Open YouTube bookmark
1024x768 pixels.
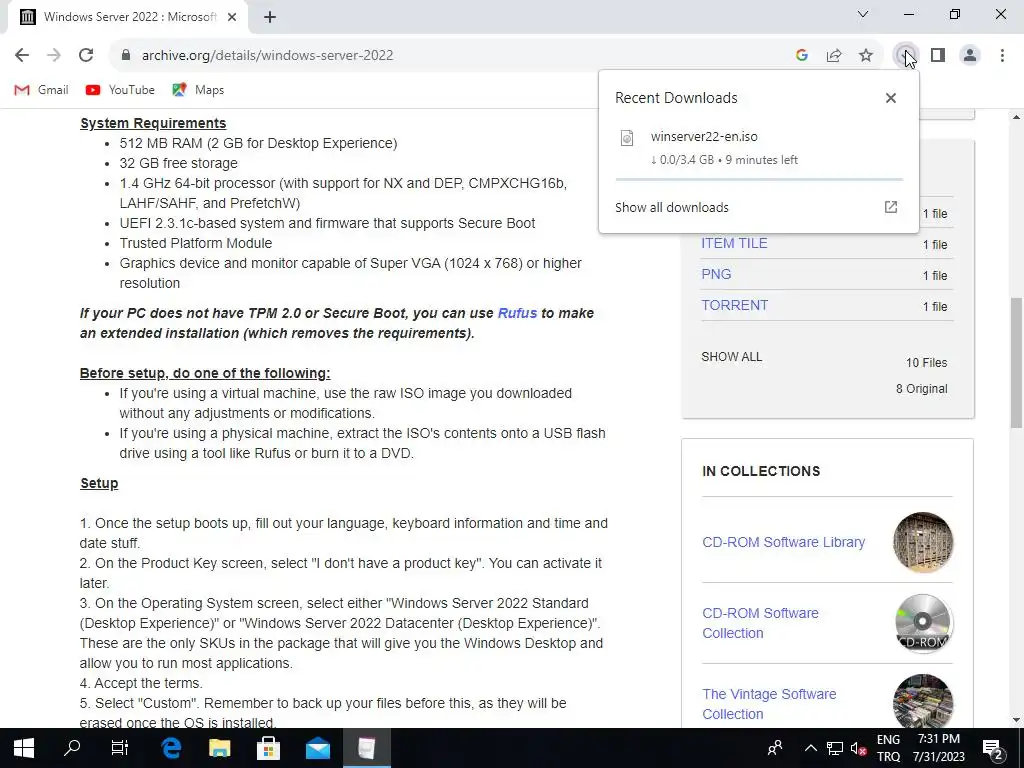click(x=120, y=90)
